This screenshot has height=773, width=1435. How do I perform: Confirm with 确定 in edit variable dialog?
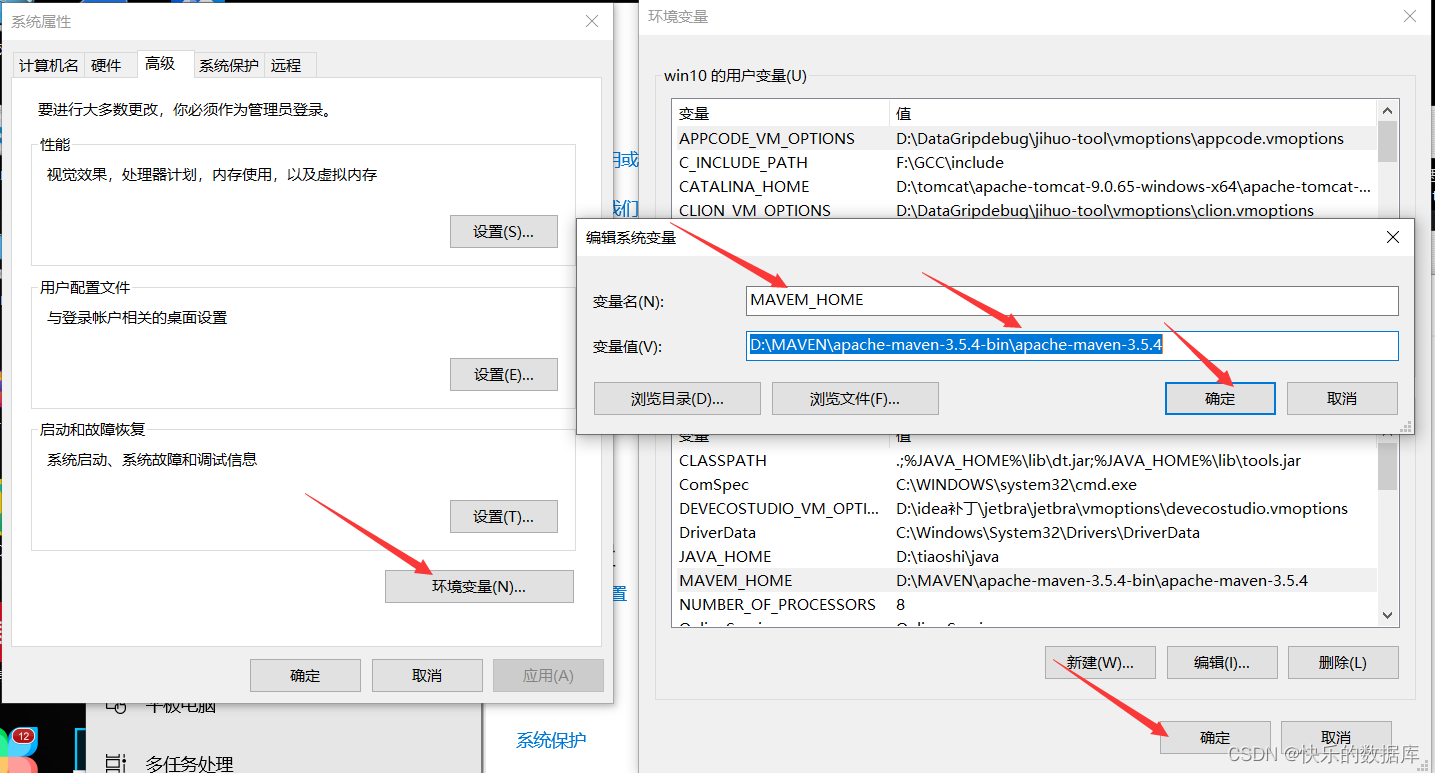[1220, 398]
